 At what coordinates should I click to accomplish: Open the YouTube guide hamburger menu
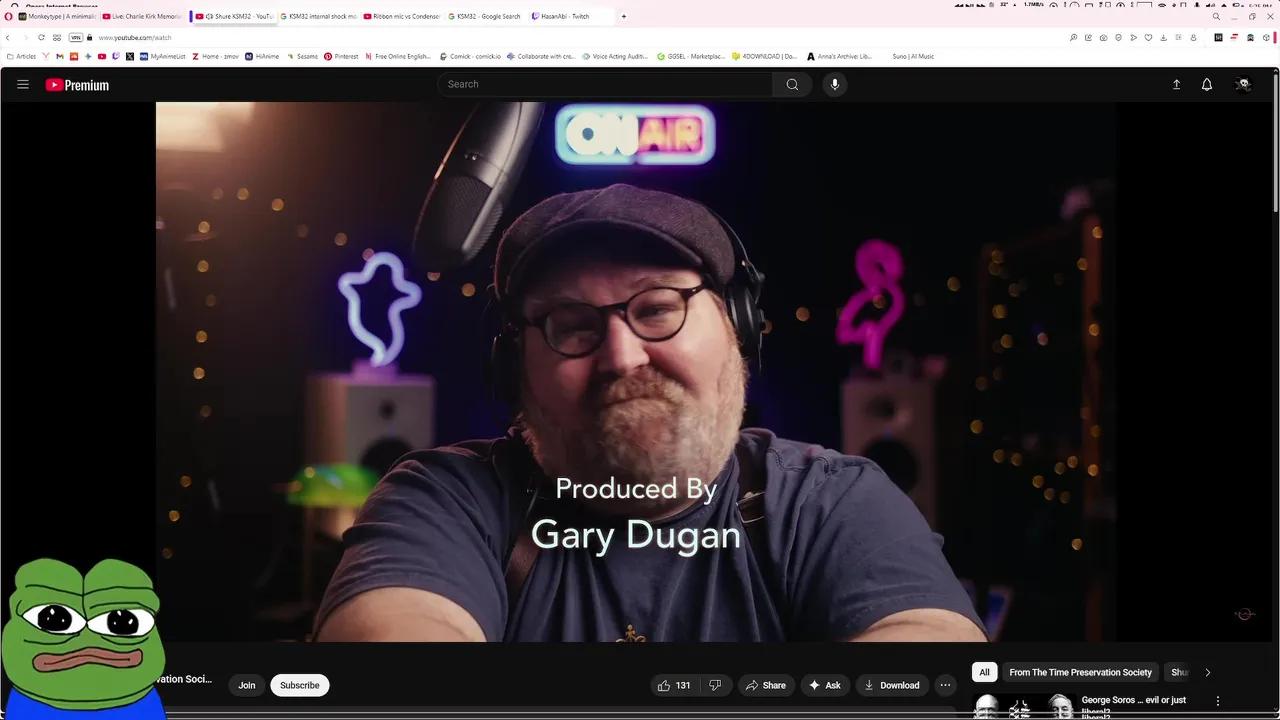[x=22, y=85]
